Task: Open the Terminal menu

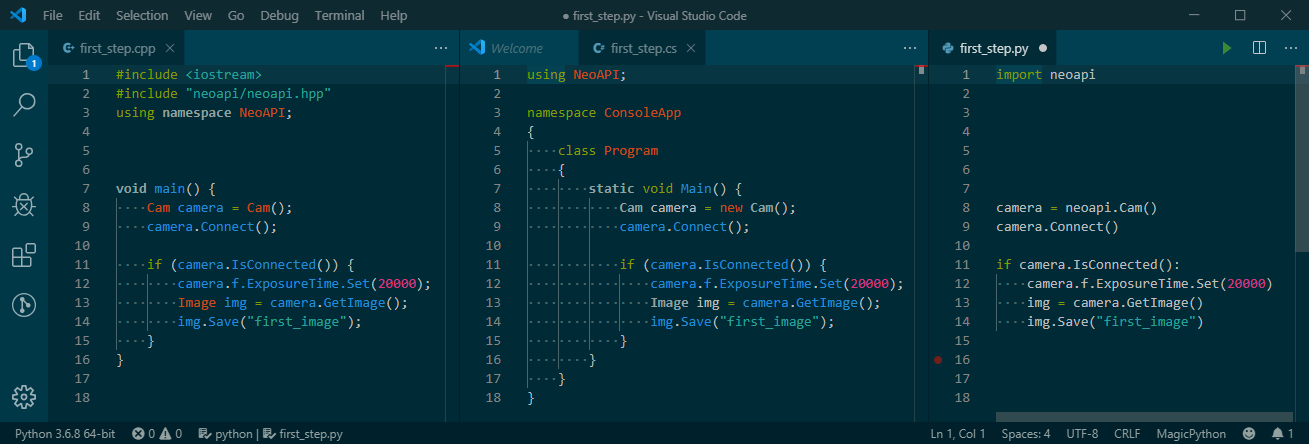Action: click(339, 15)
